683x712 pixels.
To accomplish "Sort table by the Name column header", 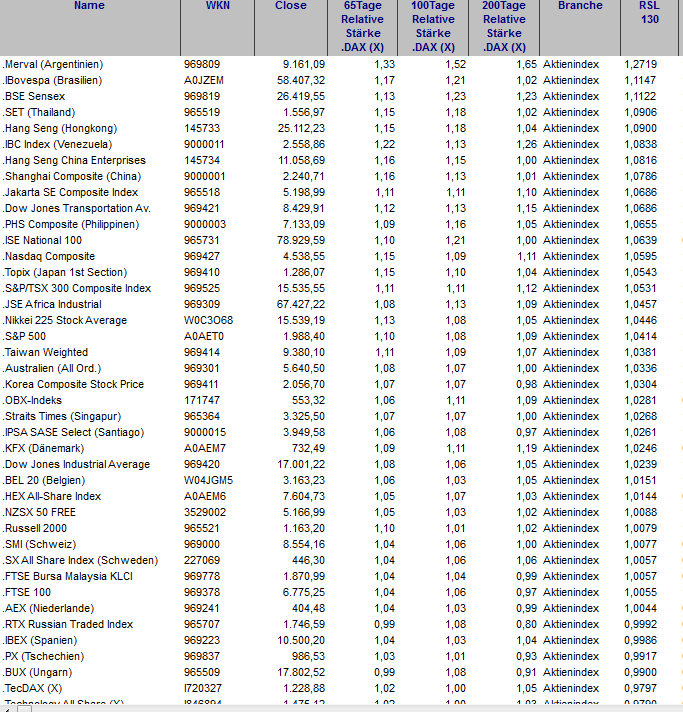I will [89, 6].
